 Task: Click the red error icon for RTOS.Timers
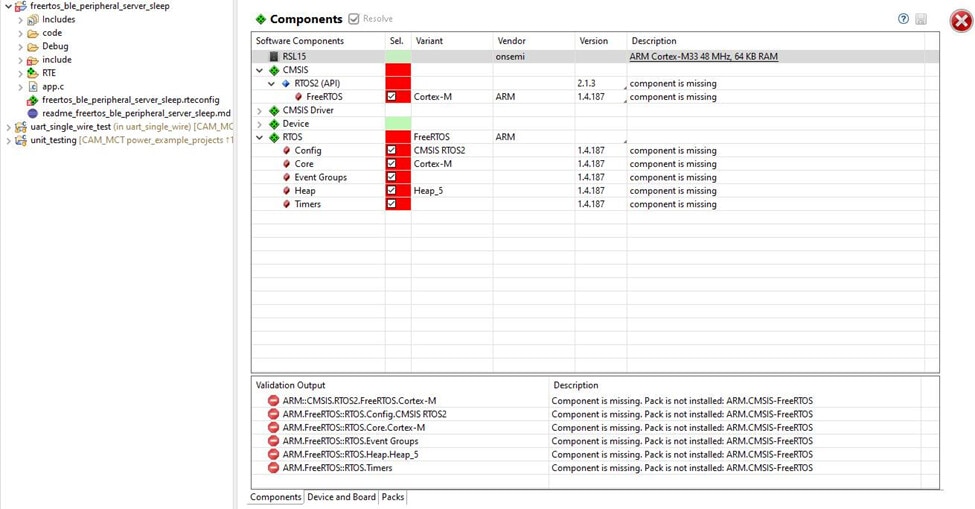[273, 468]
